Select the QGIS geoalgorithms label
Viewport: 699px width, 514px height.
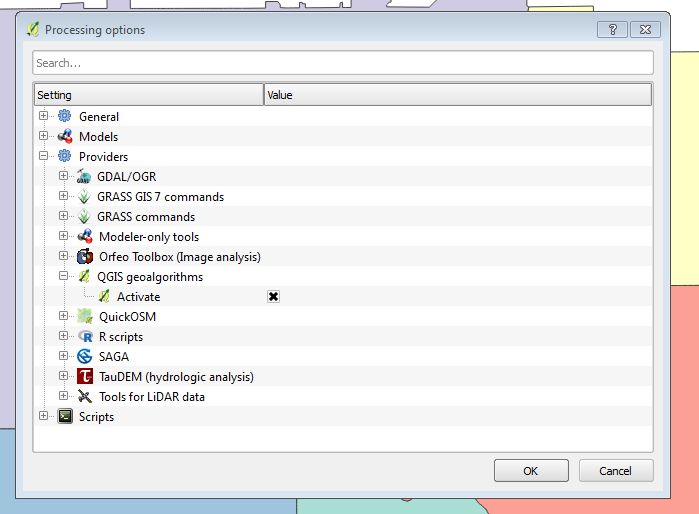pos(150,277)
